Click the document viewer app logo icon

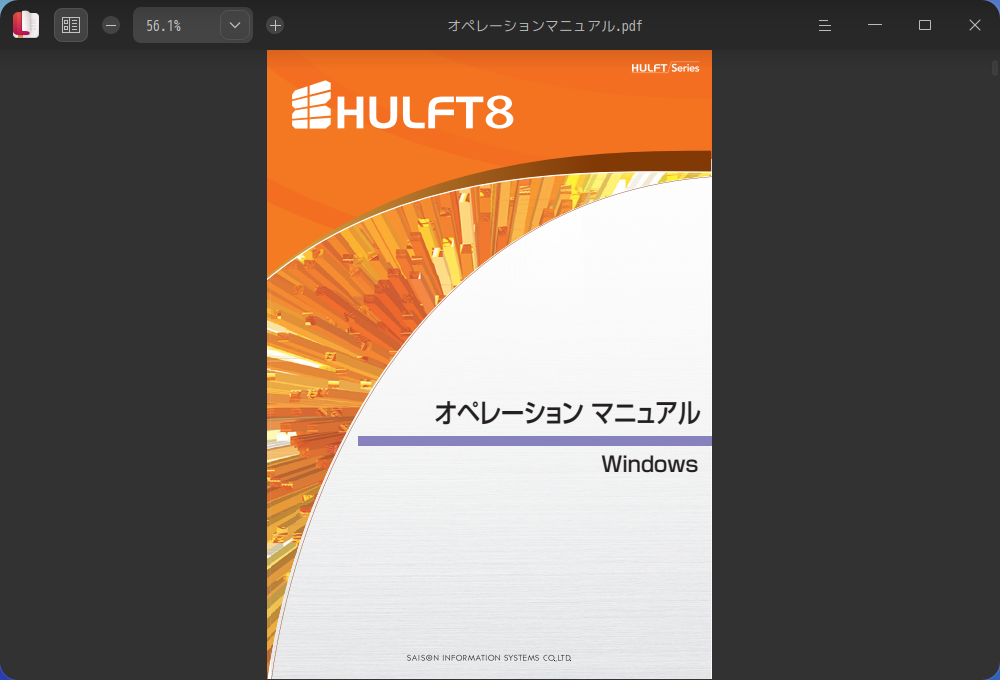point(26,25)
